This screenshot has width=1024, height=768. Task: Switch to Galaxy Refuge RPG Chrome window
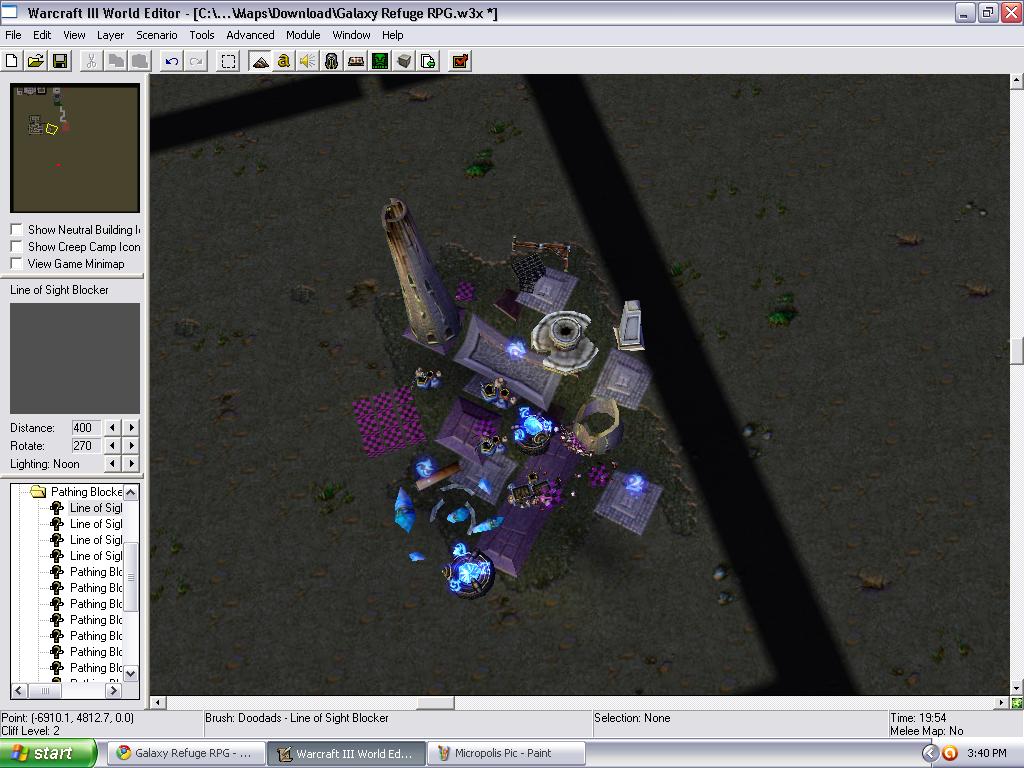coord(186,754)
